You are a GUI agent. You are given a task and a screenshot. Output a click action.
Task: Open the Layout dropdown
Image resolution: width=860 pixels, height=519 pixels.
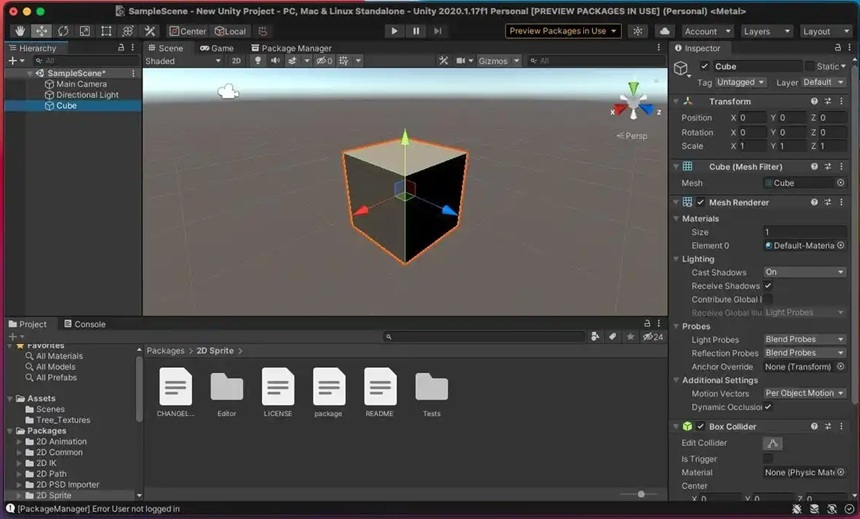point(825,32)
